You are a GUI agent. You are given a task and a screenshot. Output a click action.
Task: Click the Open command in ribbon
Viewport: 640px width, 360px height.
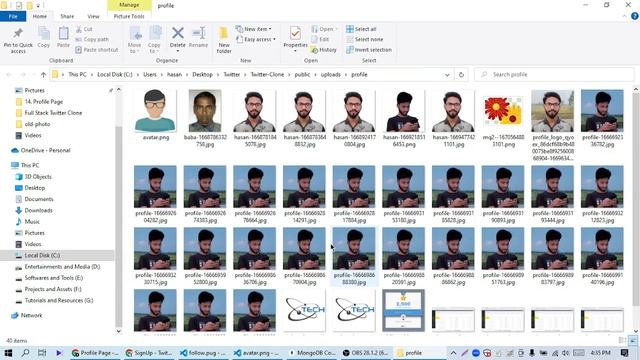point(323,29)
